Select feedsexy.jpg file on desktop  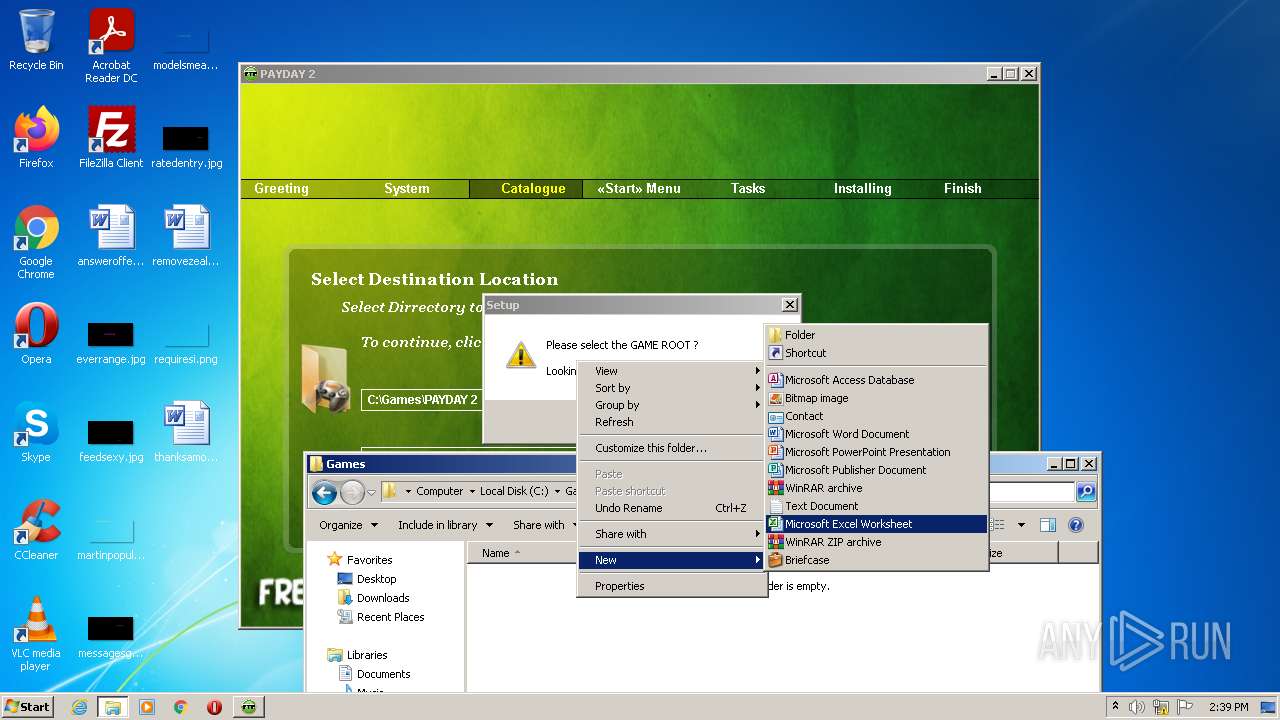click(x=111, y=439)
